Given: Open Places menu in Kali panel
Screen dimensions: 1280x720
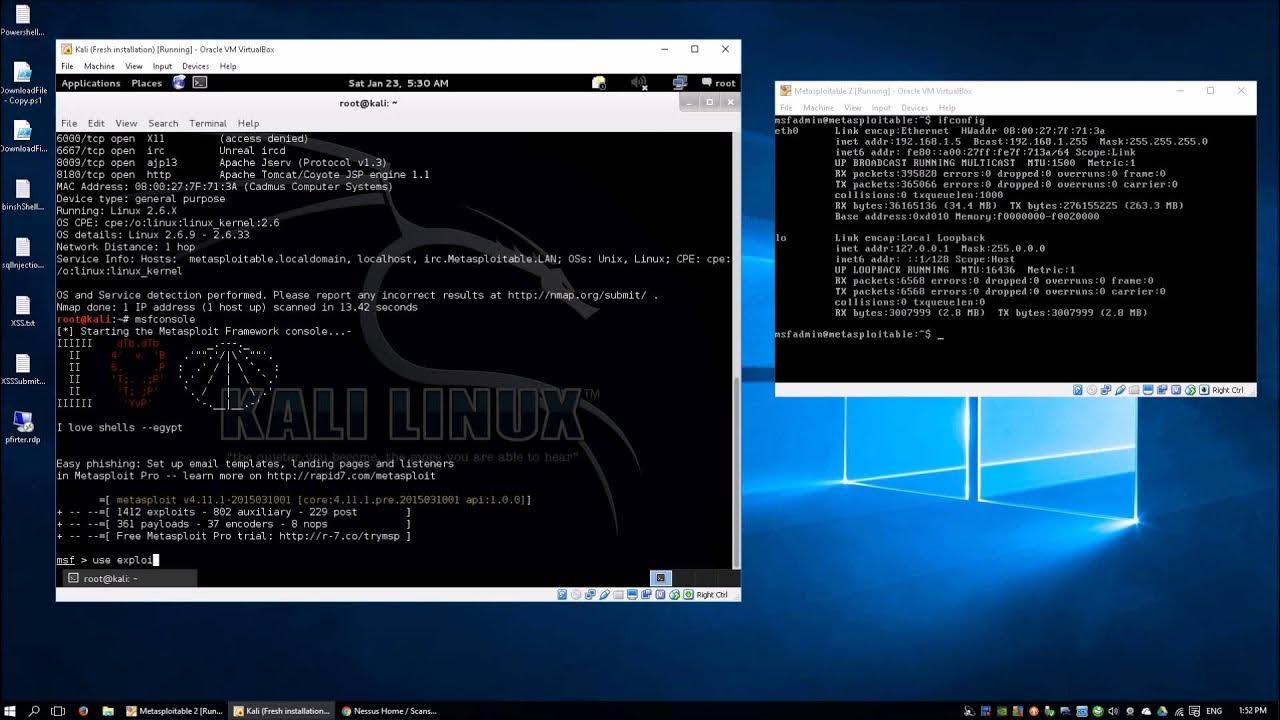Looking at the screenshot, I should 147,83.
